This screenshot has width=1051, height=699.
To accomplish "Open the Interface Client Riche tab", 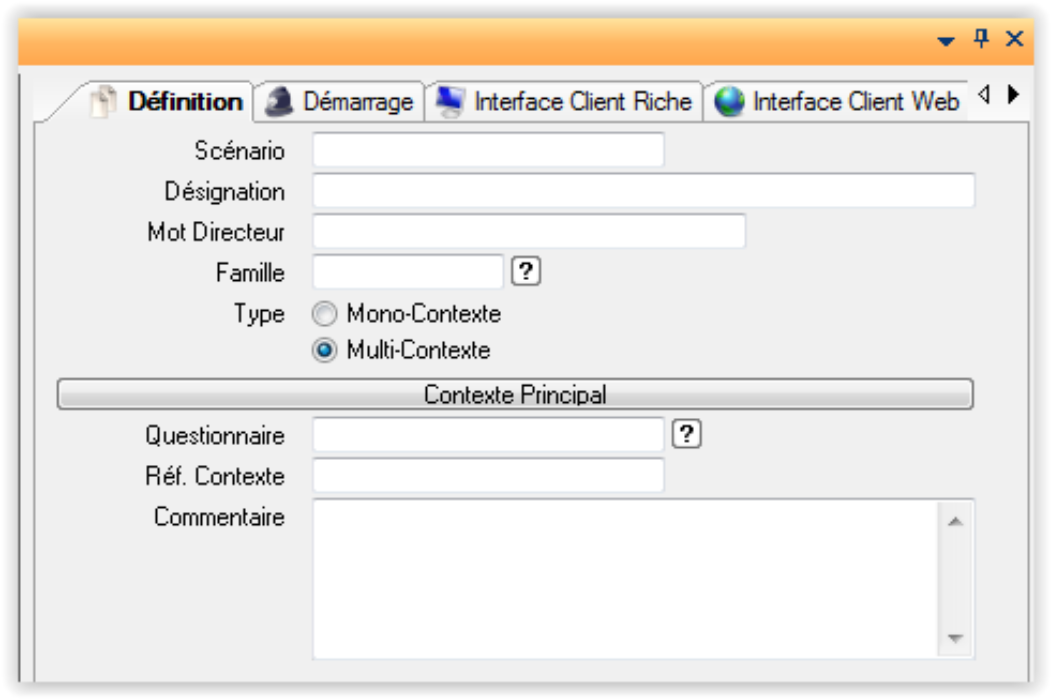I will coord(582,102).
